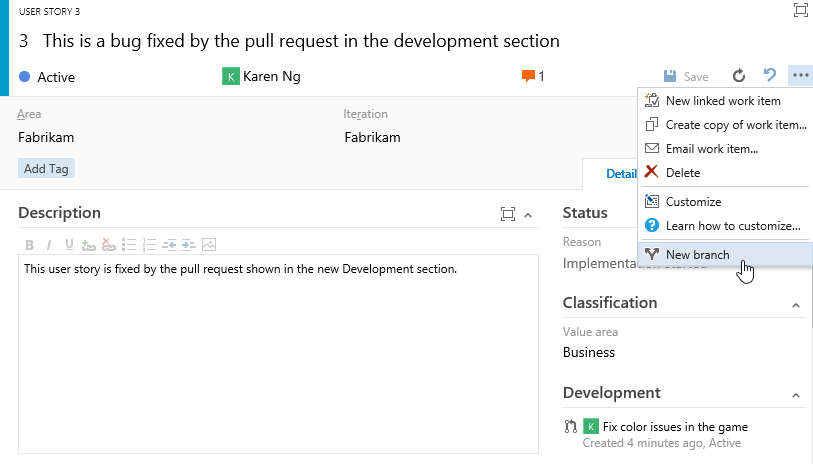Collapse the Description section
Image resolution: width=813 pixels, height=464 pixels.
click(528, 215)
